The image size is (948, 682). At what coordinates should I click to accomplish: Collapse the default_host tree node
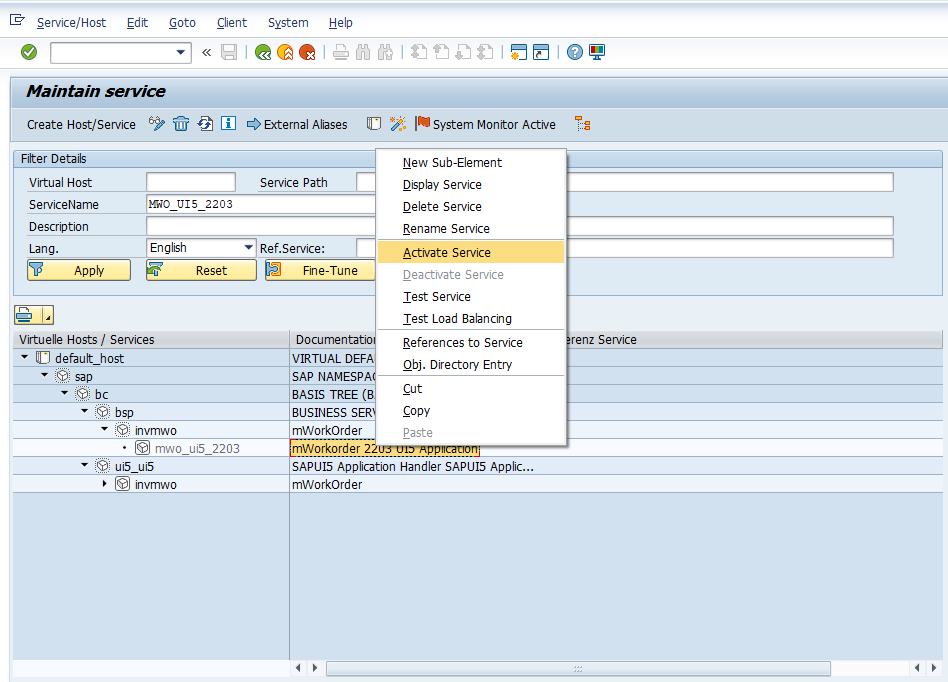(x=25, y=358)
